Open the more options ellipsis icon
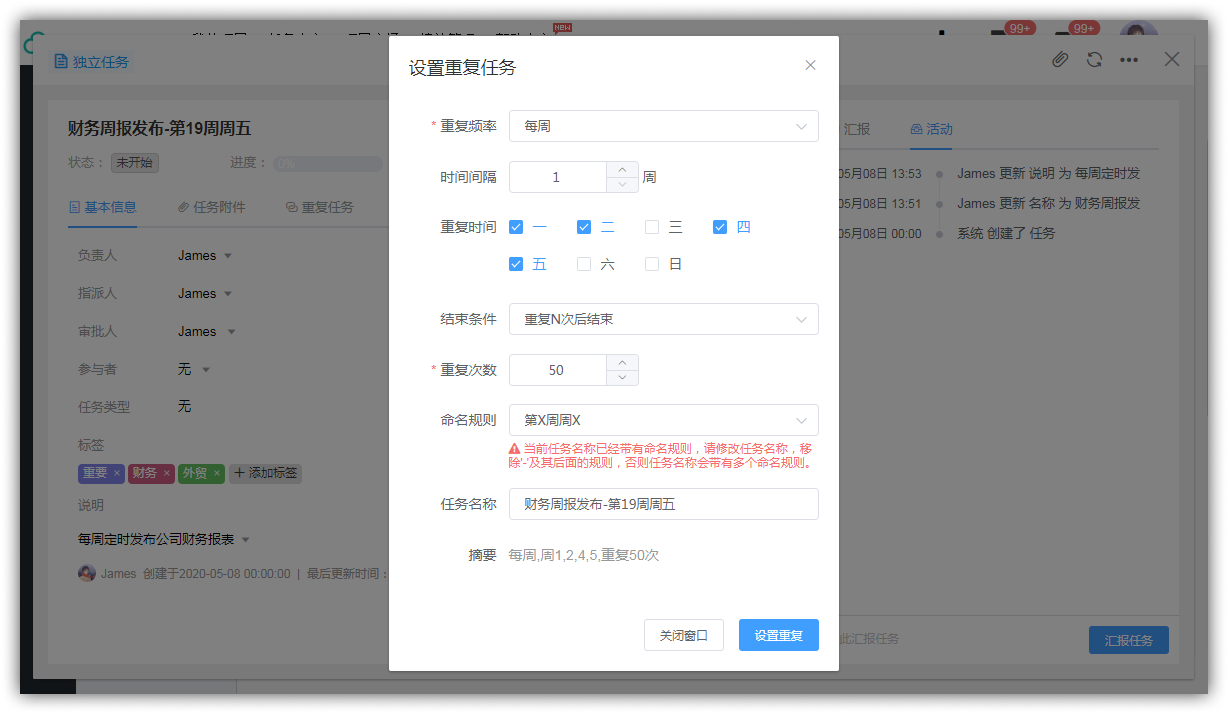Screen dimensions: 1228x714 (x=1129, y=60)
